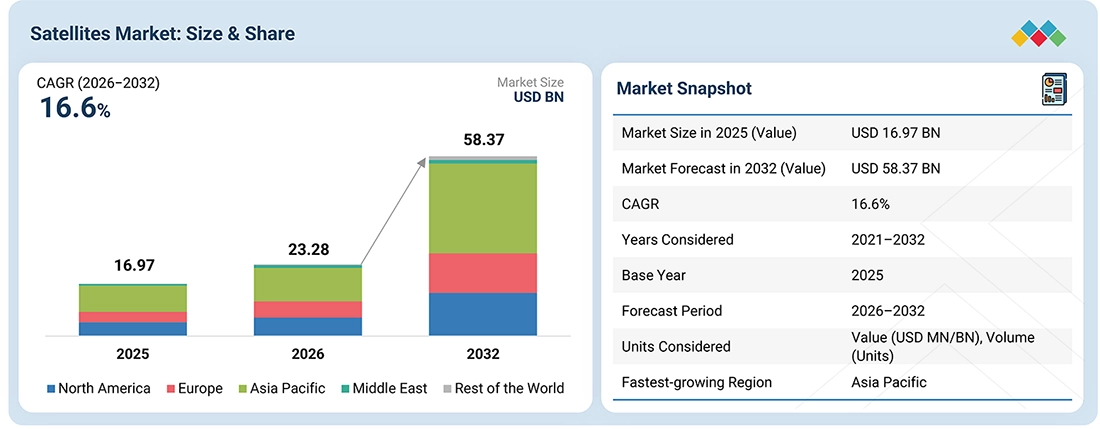1100x429 pixels.
Task: Click the Market Snapshot report icon
Action: pos(1054,90)
